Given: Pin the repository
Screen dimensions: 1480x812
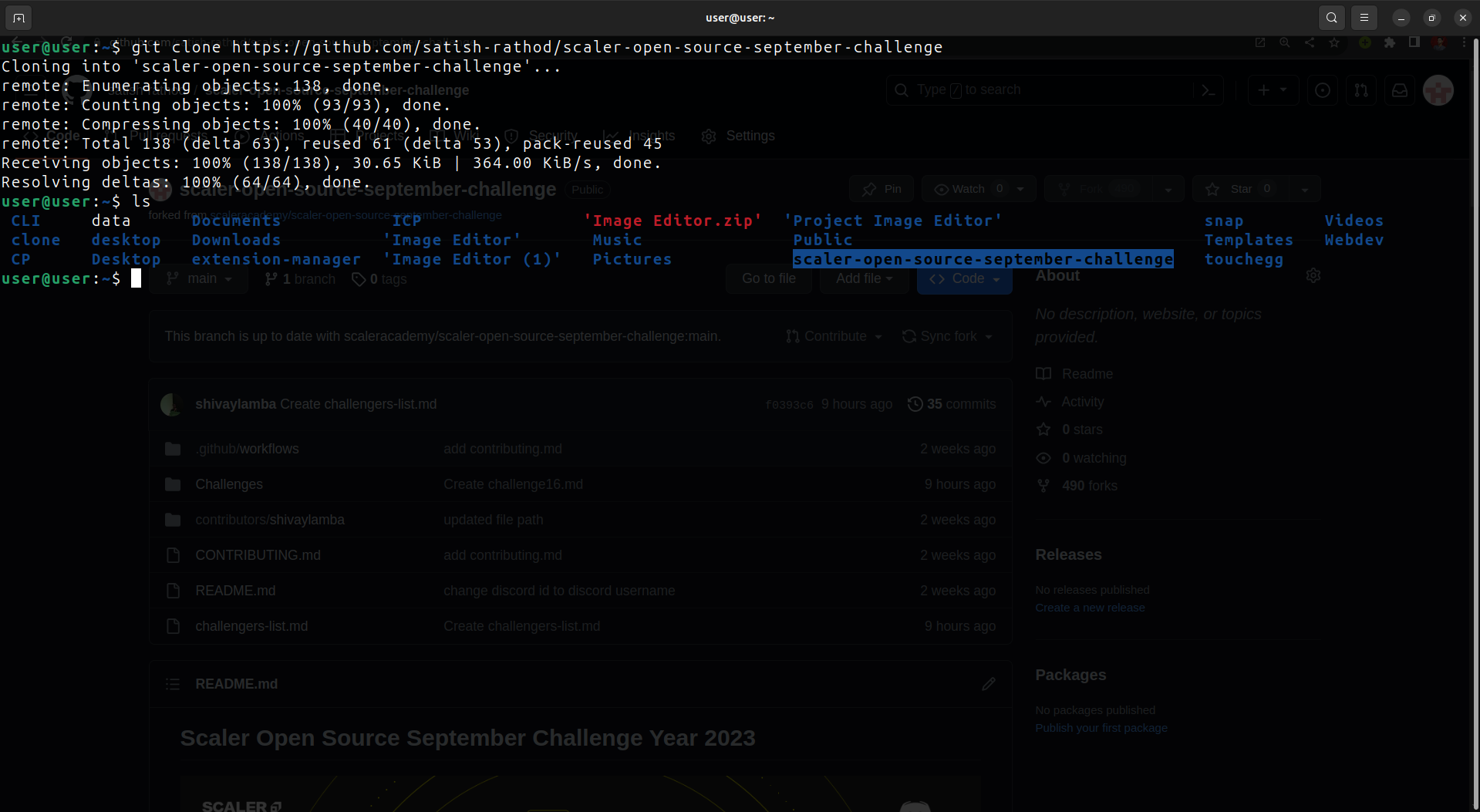Looking at the screenshot, I should tap(881, 188).
